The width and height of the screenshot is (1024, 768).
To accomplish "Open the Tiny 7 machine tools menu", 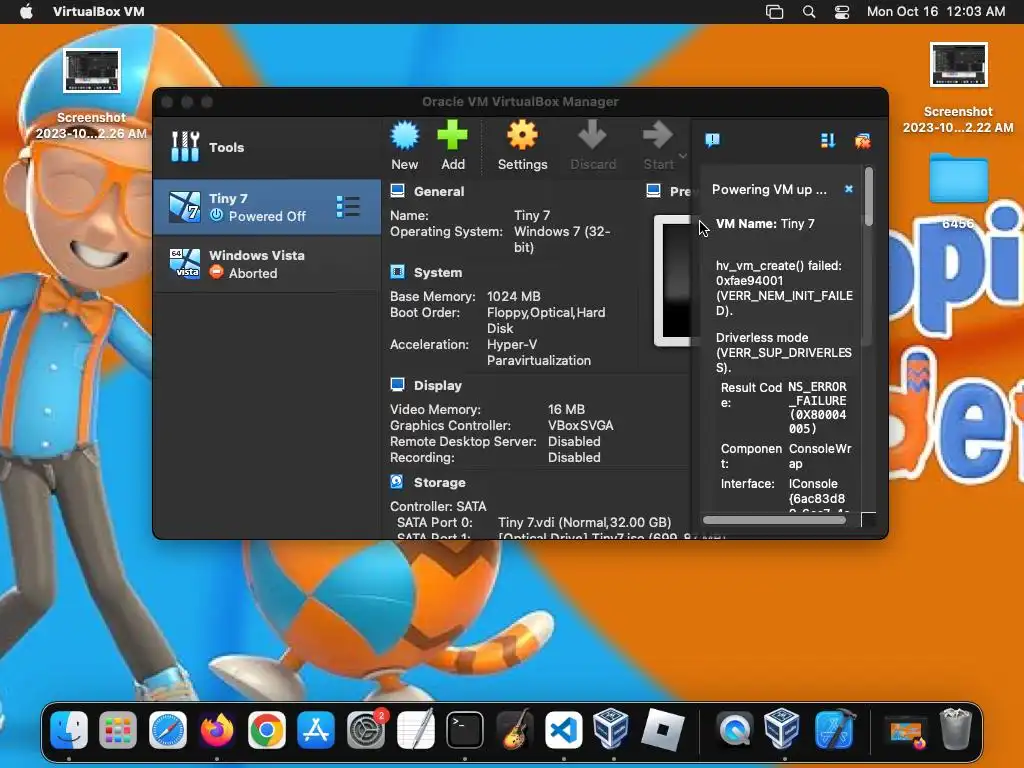I will pos(348,206).
